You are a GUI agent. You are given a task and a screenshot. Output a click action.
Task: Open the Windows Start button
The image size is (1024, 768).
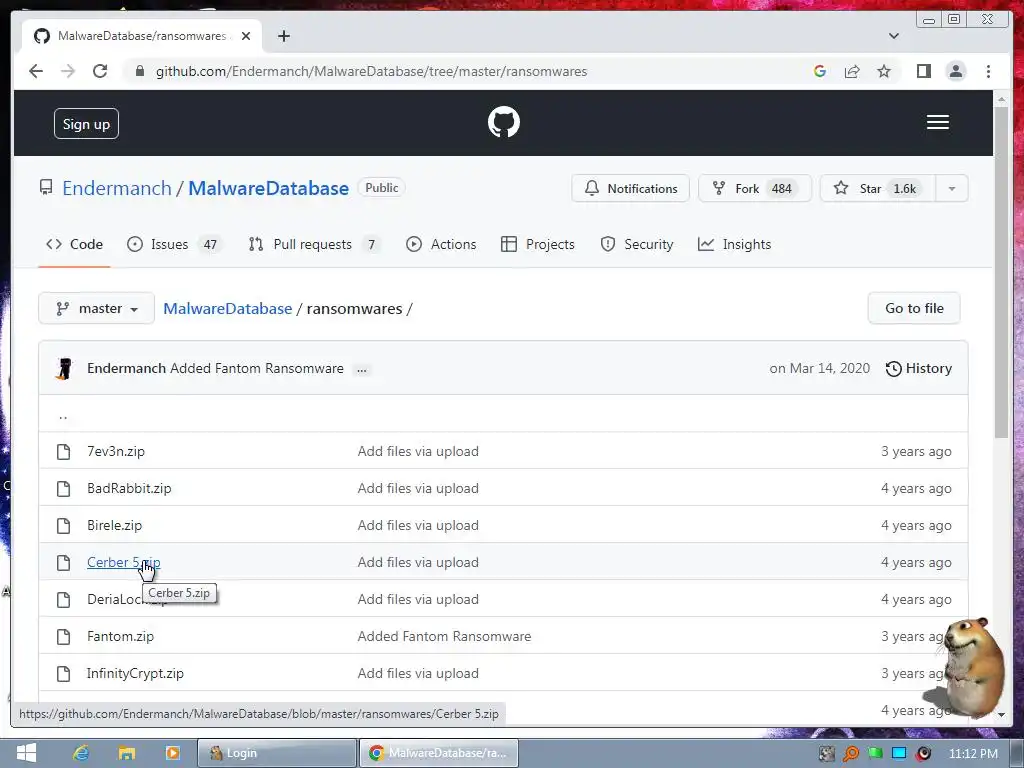tap(26, 753)
